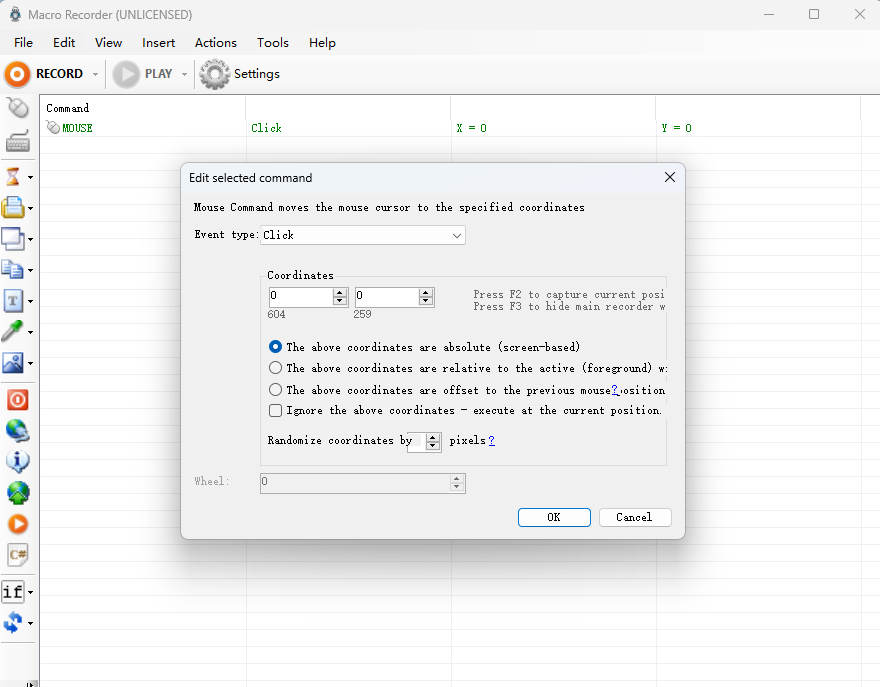Open the Event type dropdown
This screenshot has width=880, height=687.
coord(362,235)
